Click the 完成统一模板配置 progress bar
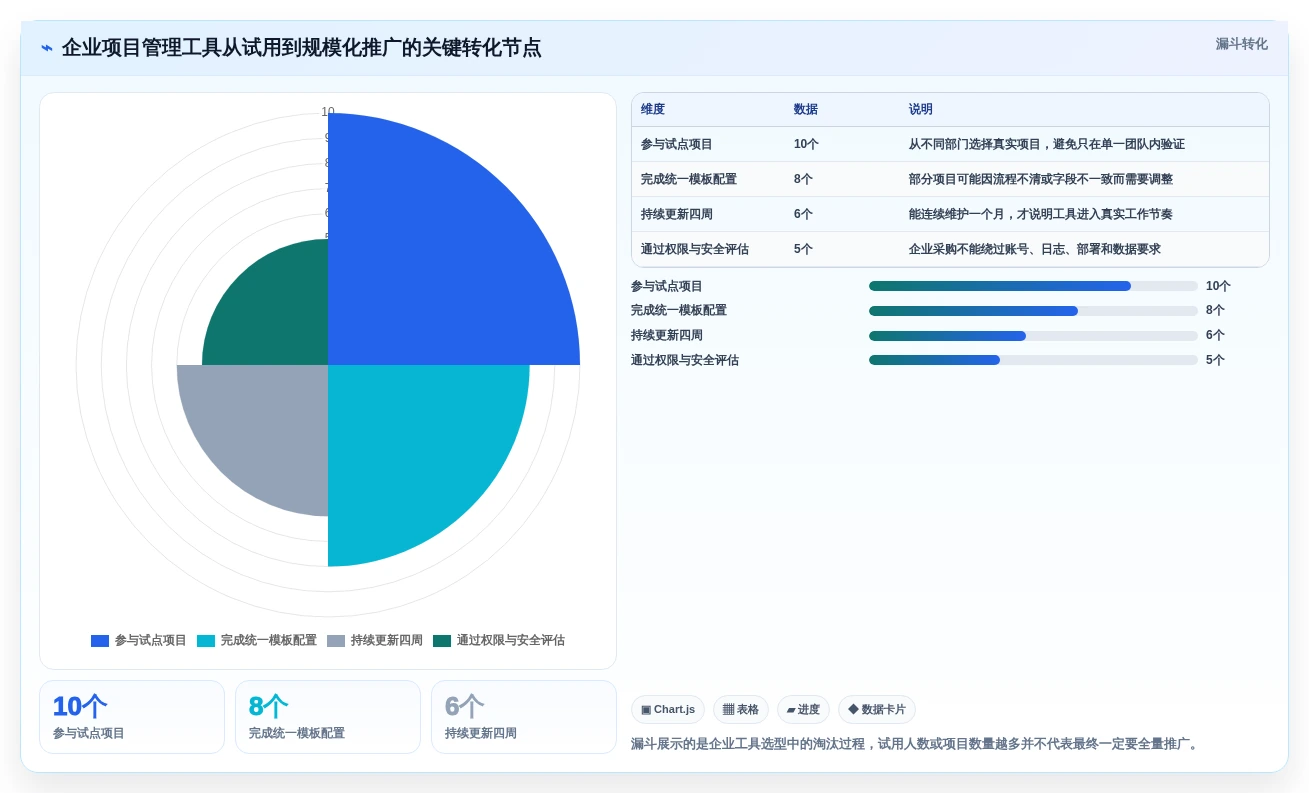This screenshot has height=793, width=1309. click(x=1033, y=311)
